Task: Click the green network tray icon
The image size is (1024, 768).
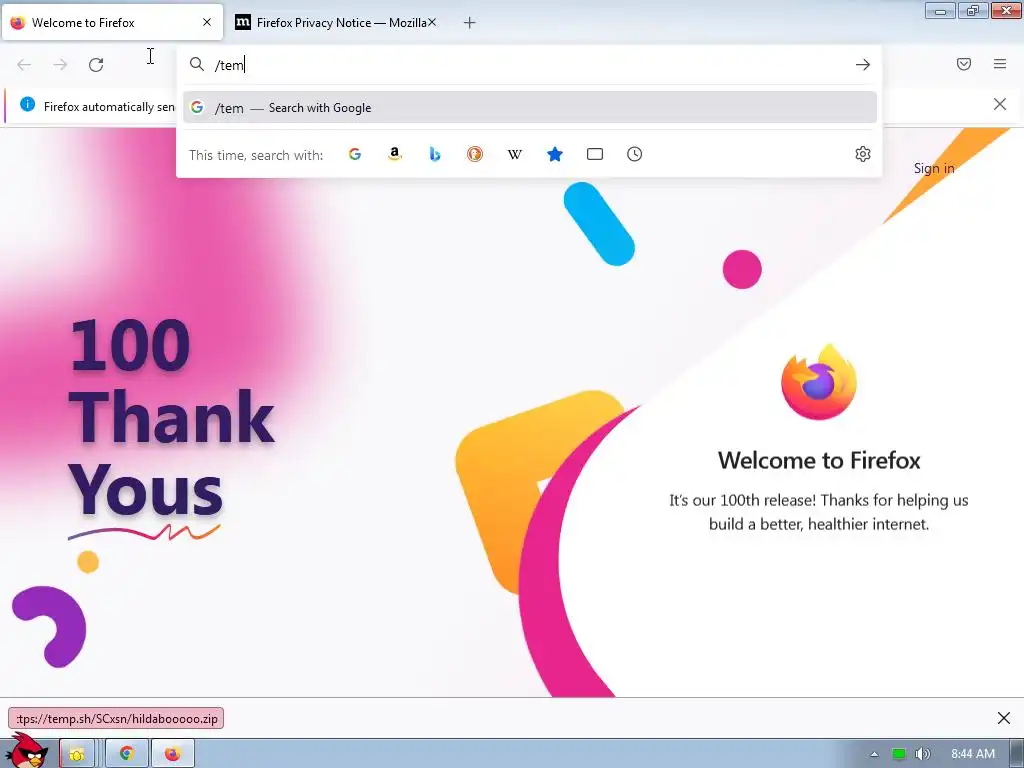Action: coord(899,754)
